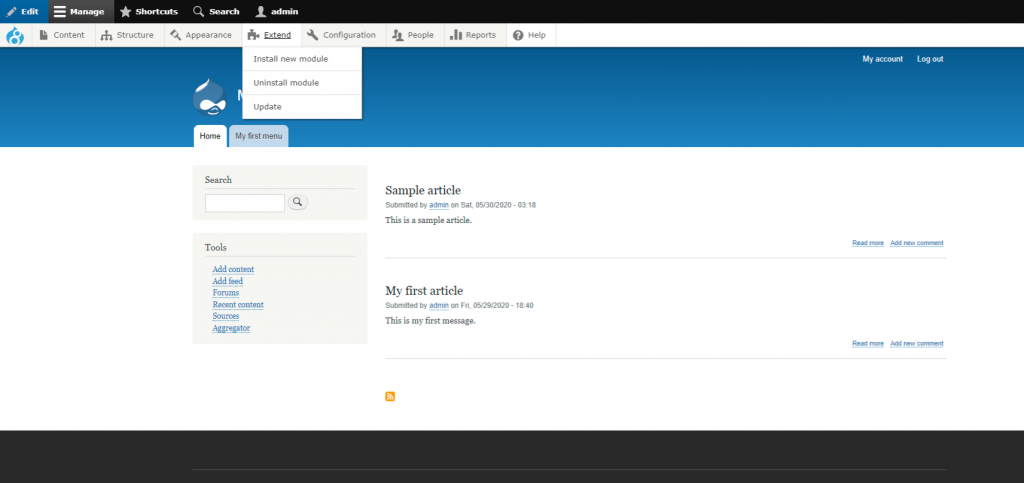The width and height of the screenshot is (1024, 483).
Task: Open the admin user menu
Action: point(278,11)
